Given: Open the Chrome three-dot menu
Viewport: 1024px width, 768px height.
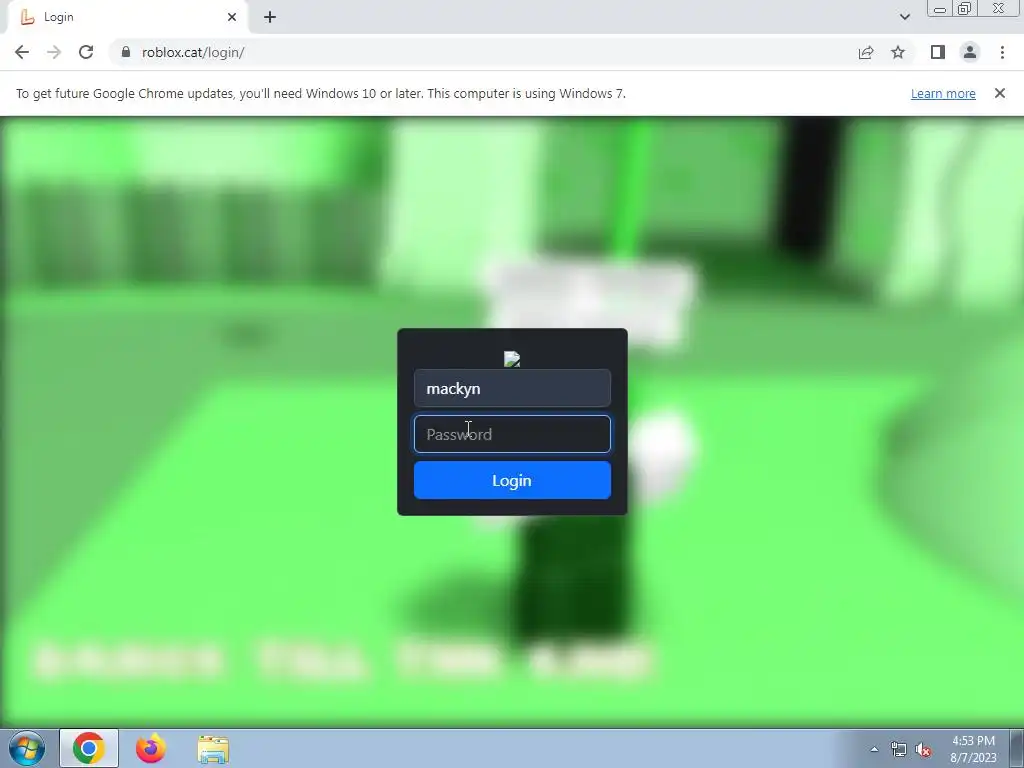Looking at the screenshot, I should [1002, 52].
